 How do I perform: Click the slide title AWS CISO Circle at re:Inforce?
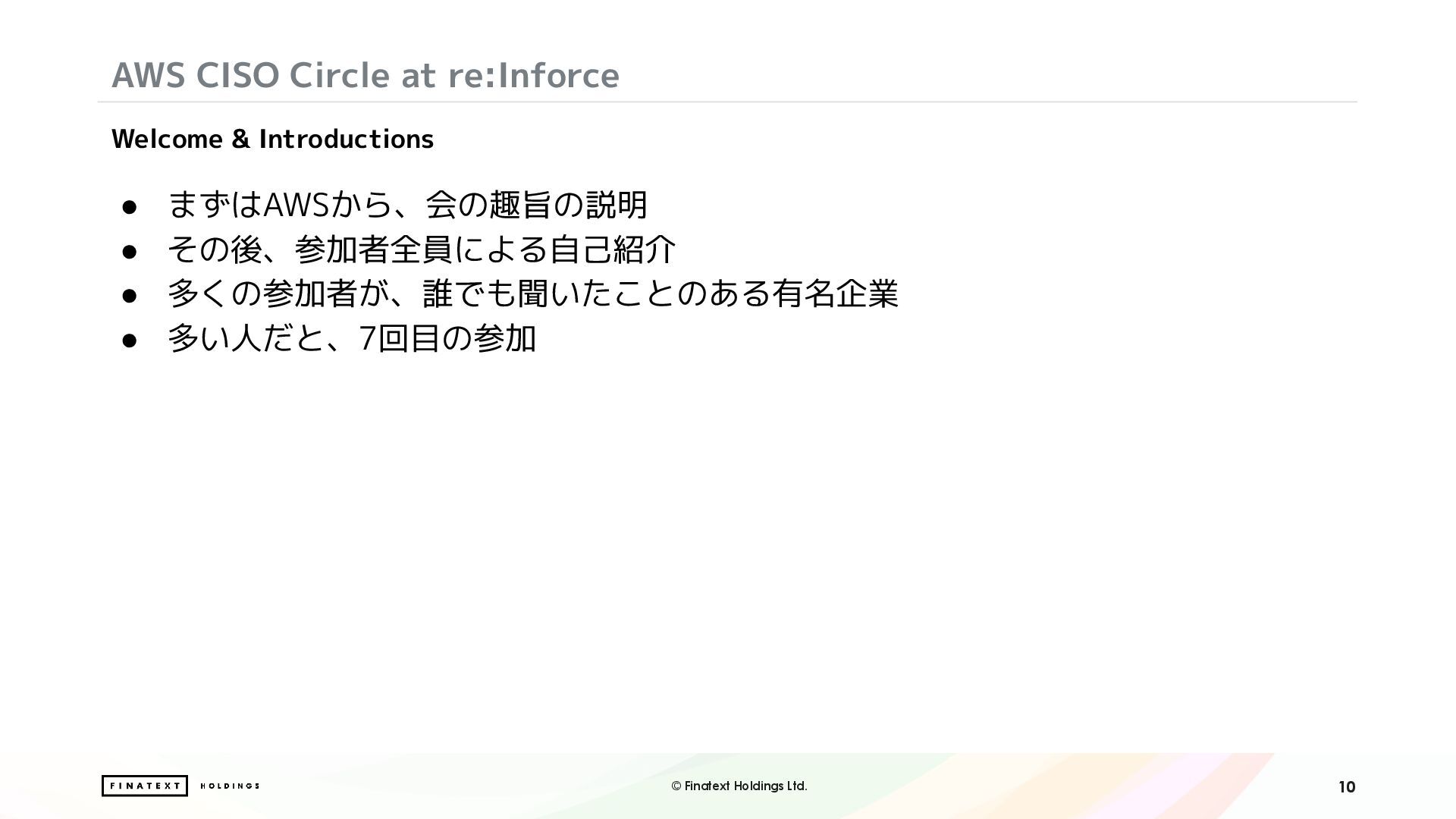click(x=365, y=75)
